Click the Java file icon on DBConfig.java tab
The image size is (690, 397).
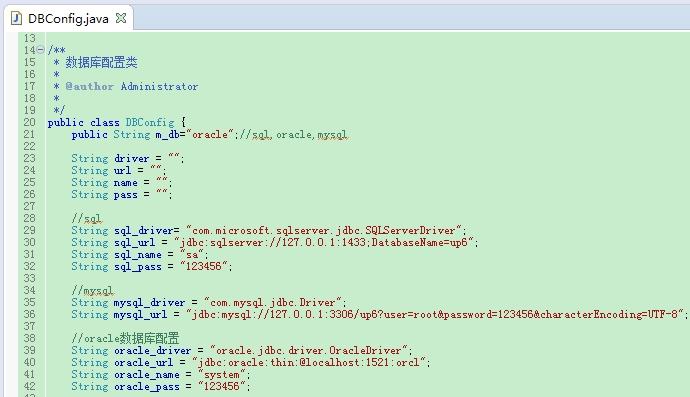coord(16,18)
